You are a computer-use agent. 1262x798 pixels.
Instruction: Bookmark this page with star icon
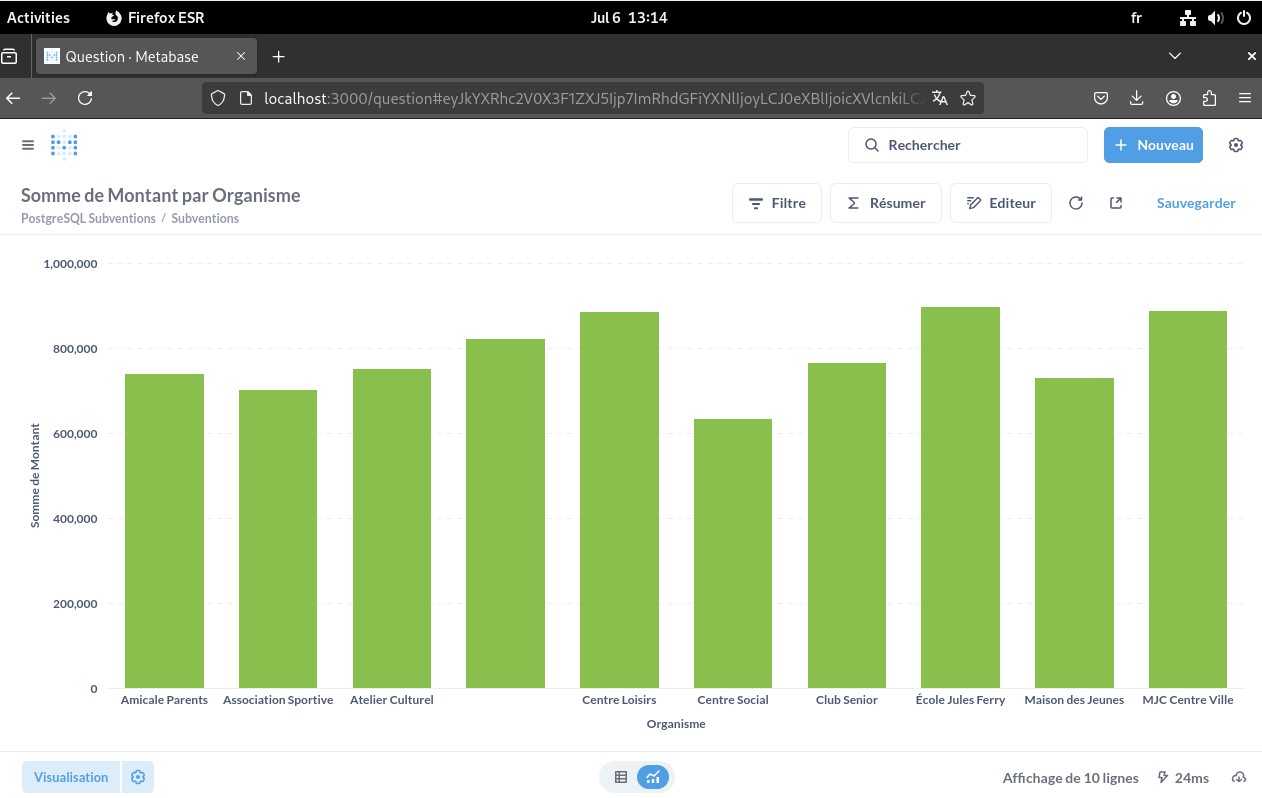pyautogui.click(x=968, y=98)
